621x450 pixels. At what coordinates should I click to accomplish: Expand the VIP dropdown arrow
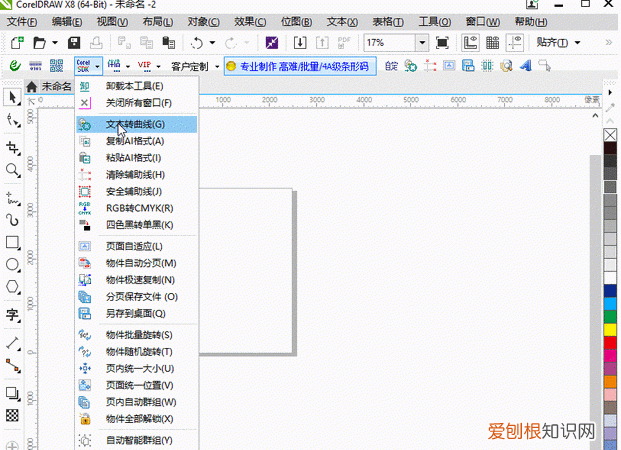158,66
